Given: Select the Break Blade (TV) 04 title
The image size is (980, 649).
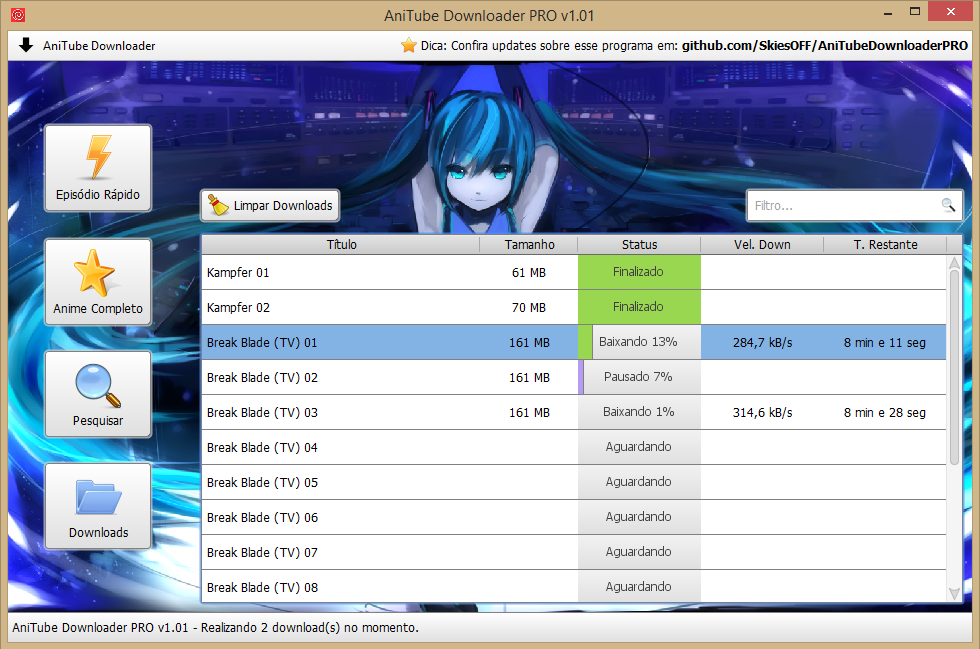Looking at the screenshot, I should pyautogui.click(x=262, y=448).
